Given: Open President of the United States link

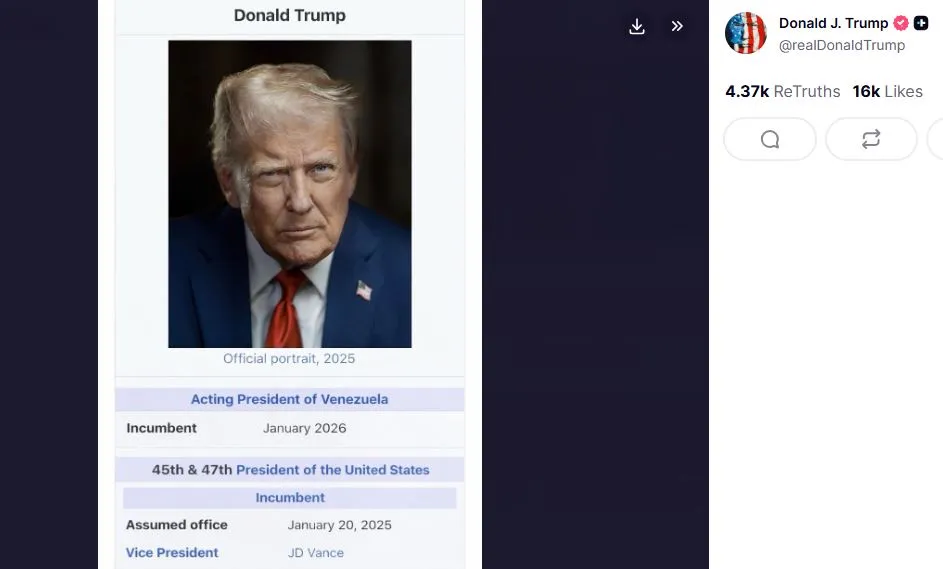Looking at the screenshot, I should click(333, 470).
